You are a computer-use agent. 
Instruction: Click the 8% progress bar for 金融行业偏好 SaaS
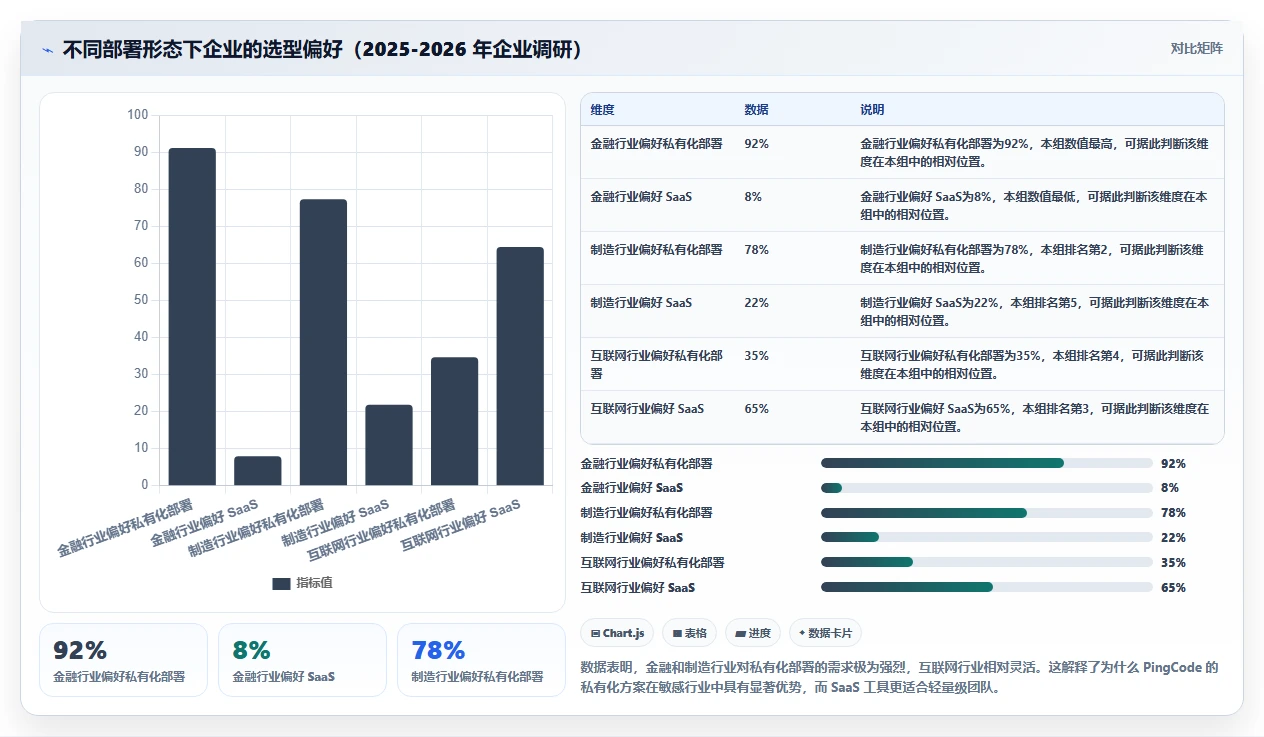pyautogui.click(x=986, y=488)
